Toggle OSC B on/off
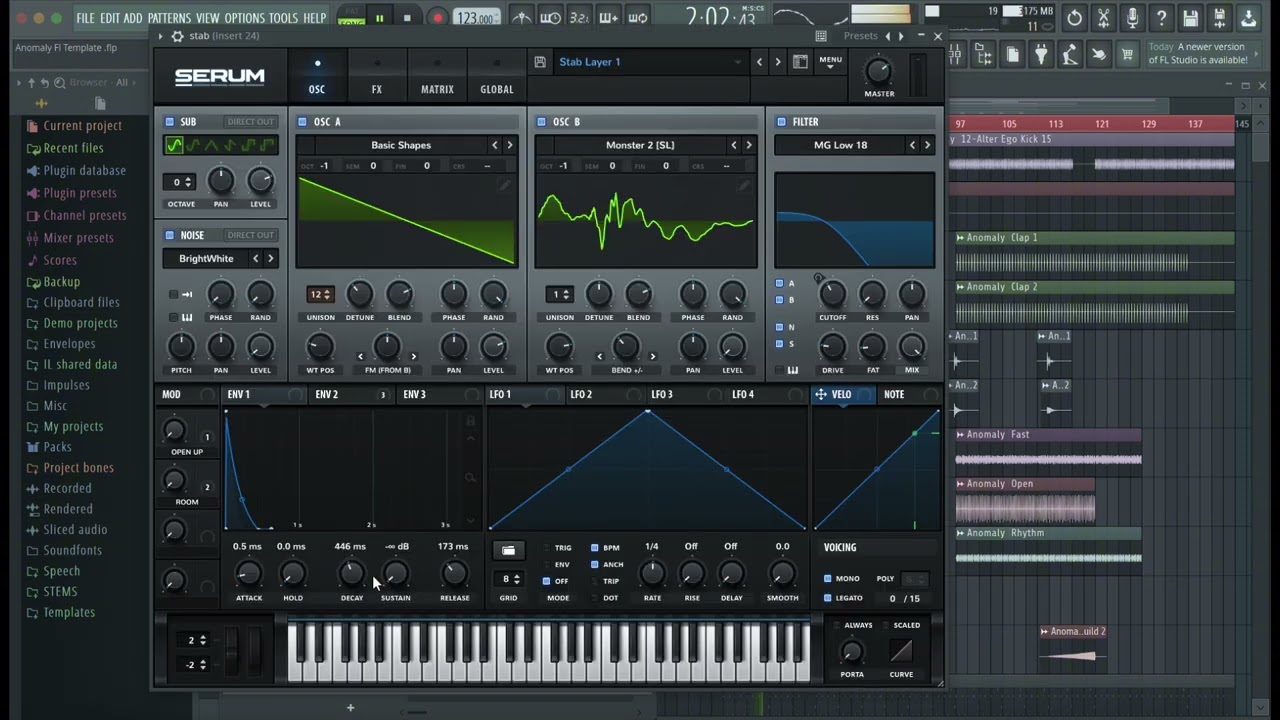Screen dimensions: 1280x720 541,122
